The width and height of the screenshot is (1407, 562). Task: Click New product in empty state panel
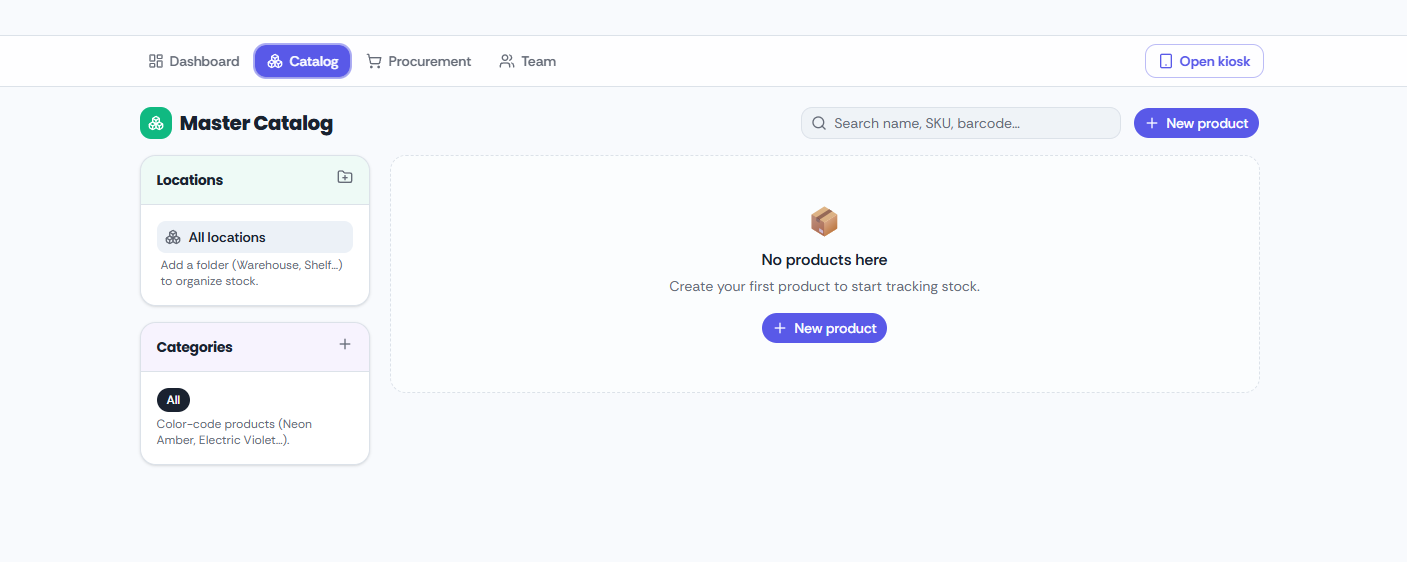click(824, 328)
